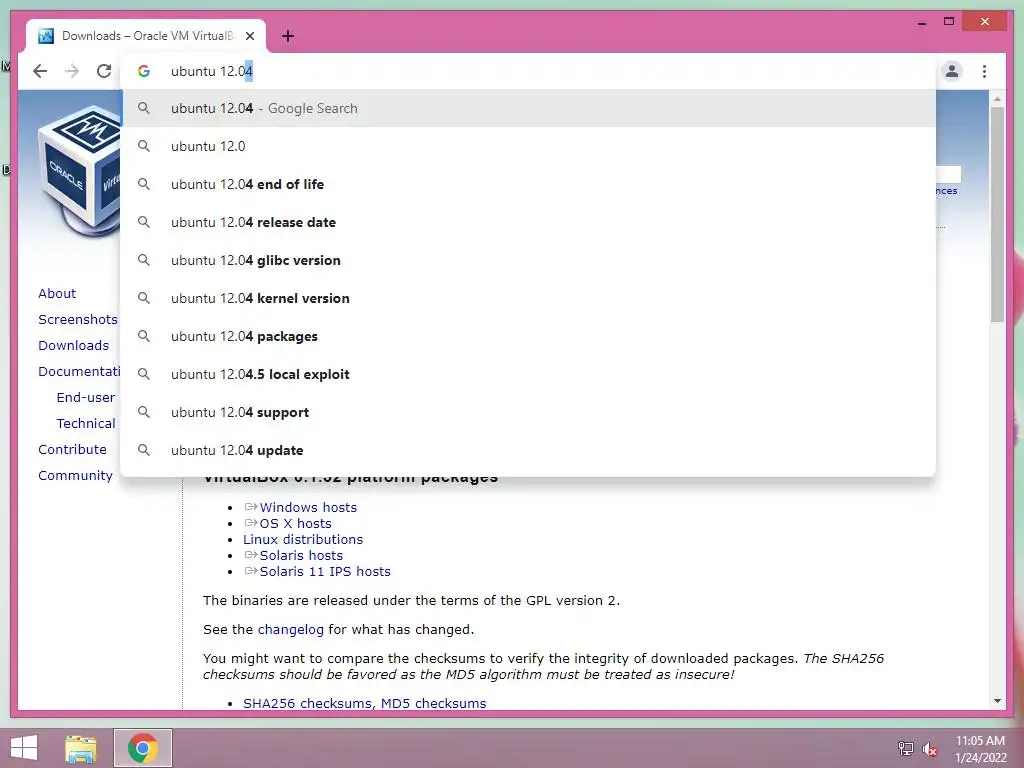The width and height of the screenshot is (1024, 768).
Task: Open the Linux distributions link
Action: pos(303,539)
